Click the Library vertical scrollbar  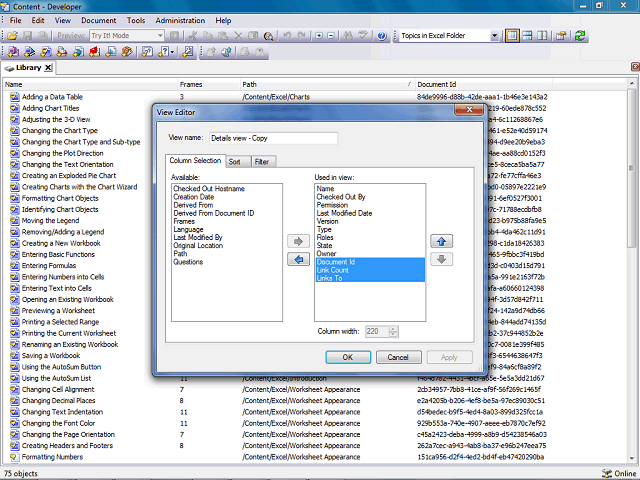tap(631, 269)
